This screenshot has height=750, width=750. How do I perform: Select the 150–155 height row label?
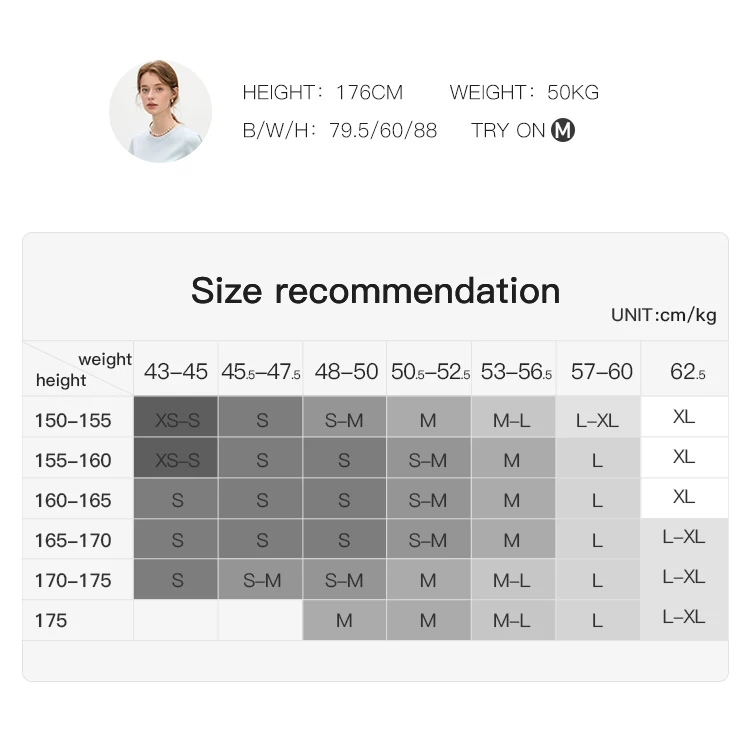[73, 420]
